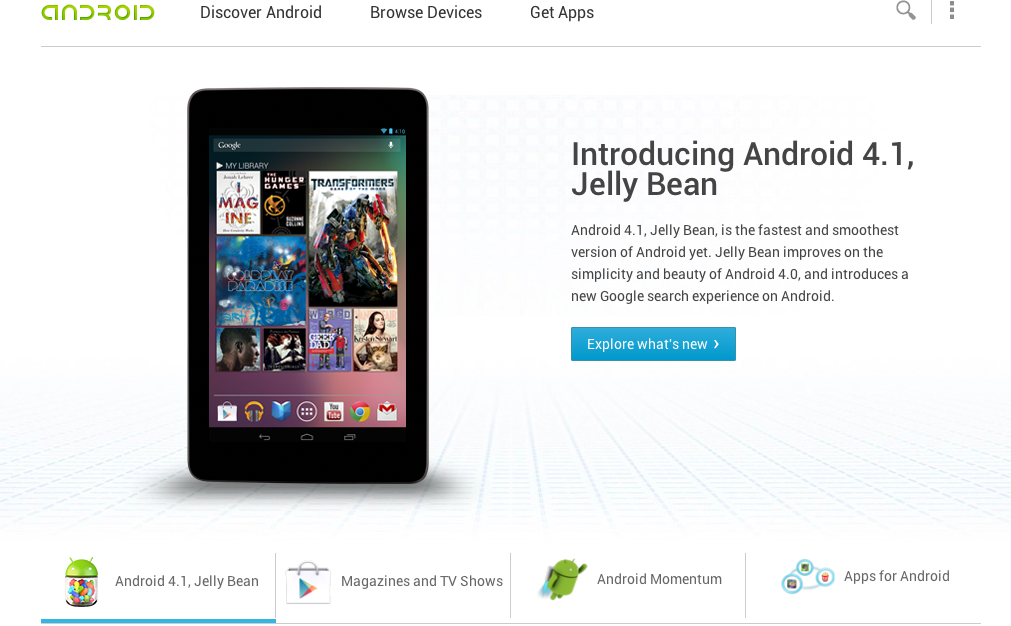Viewport: 1011px width, 626px height.
Task: Click the Chrome icon on the tablet dock
Action: click(360, 411)
